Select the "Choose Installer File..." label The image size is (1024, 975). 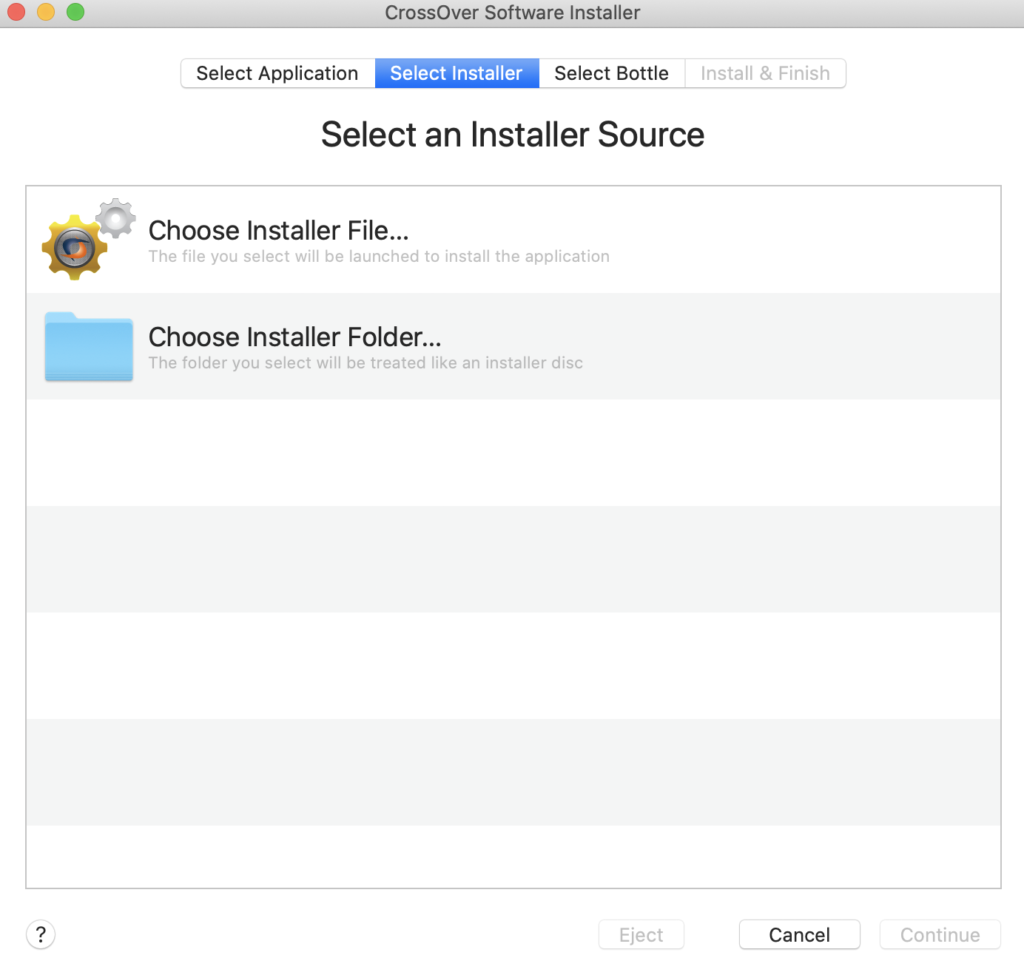279,230
